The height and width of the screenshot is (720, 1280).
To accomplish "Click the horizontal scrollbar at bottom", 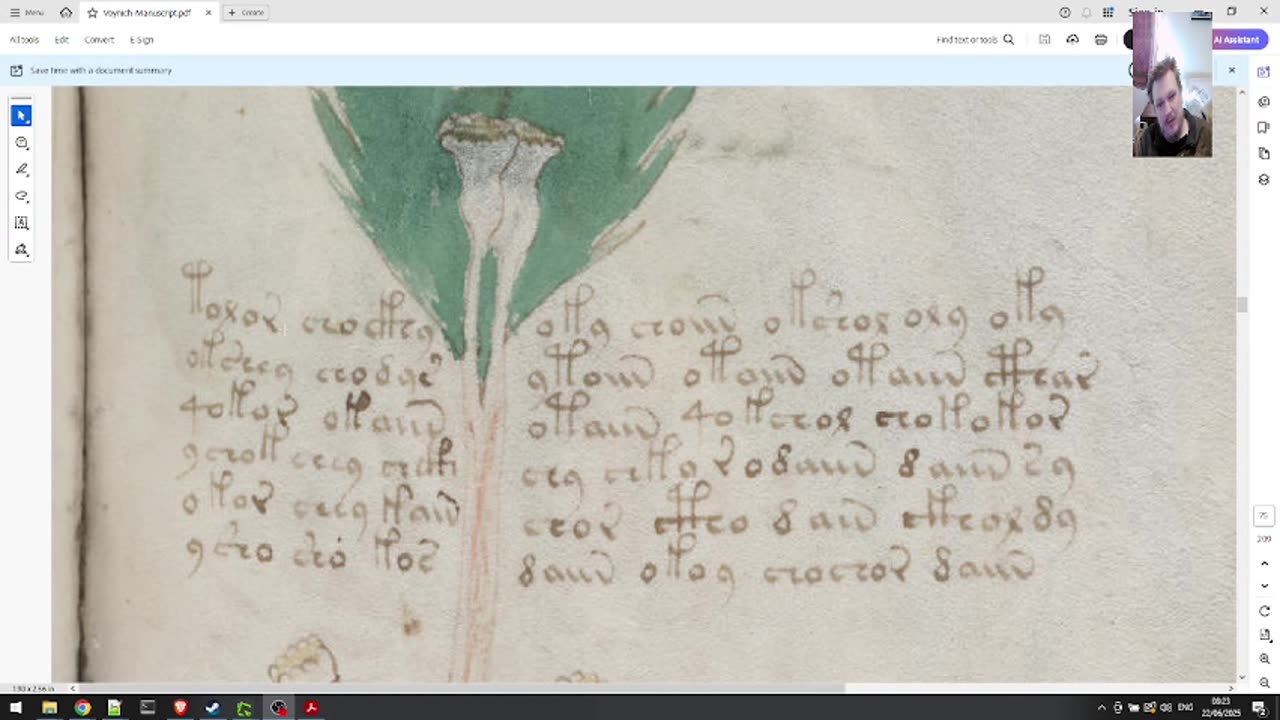I will [460, 688].
